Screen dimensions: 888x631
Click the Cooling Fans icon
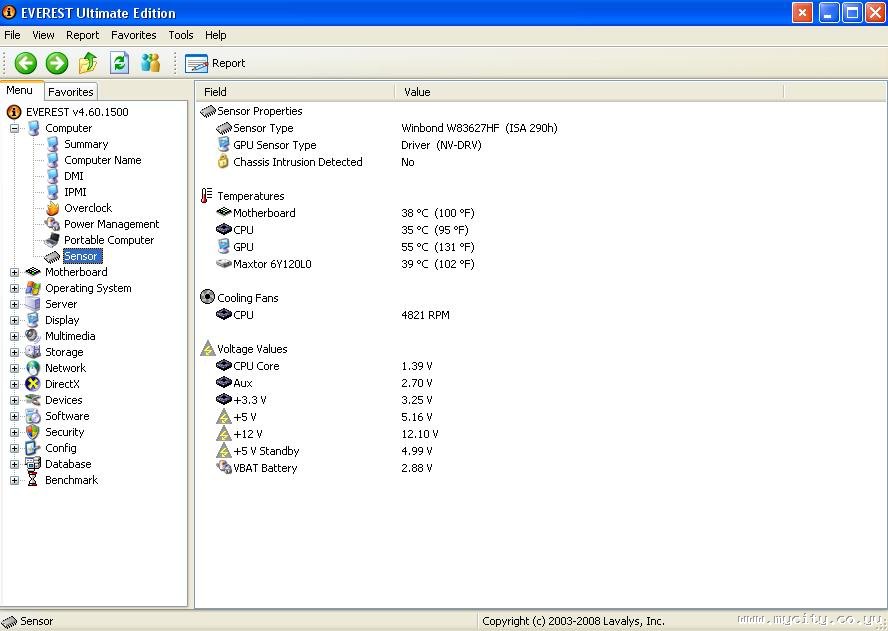click(x=207, y=297)
